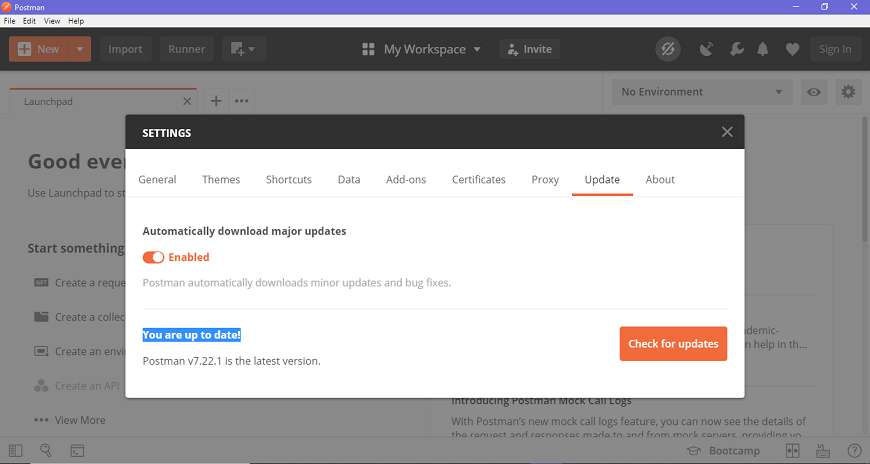This screenshot has width=870, height=464.
Task: Click the highlighted 'You are up to date!' text
Action: point(191,335)
